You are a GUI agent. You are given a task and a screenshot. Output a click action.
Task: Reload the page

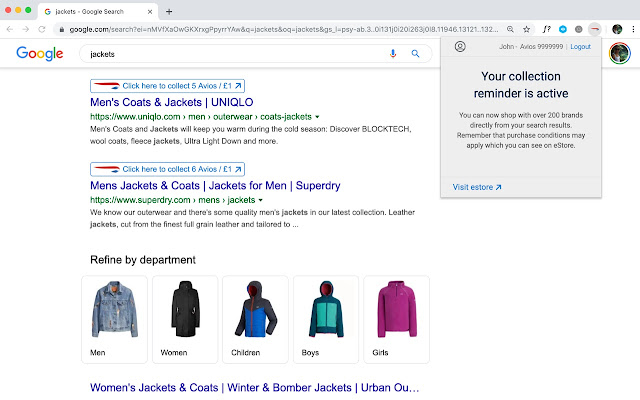39,30
